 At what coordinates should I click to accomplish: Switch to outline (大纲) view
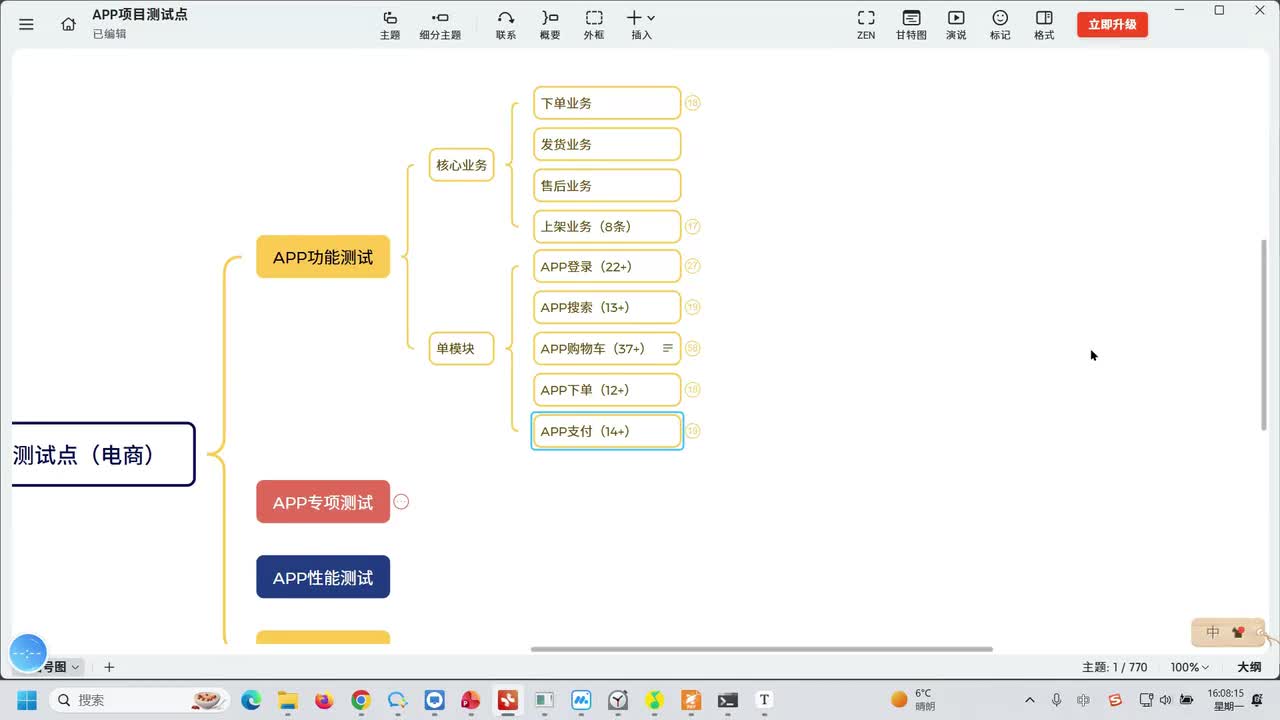[1249, 667]
